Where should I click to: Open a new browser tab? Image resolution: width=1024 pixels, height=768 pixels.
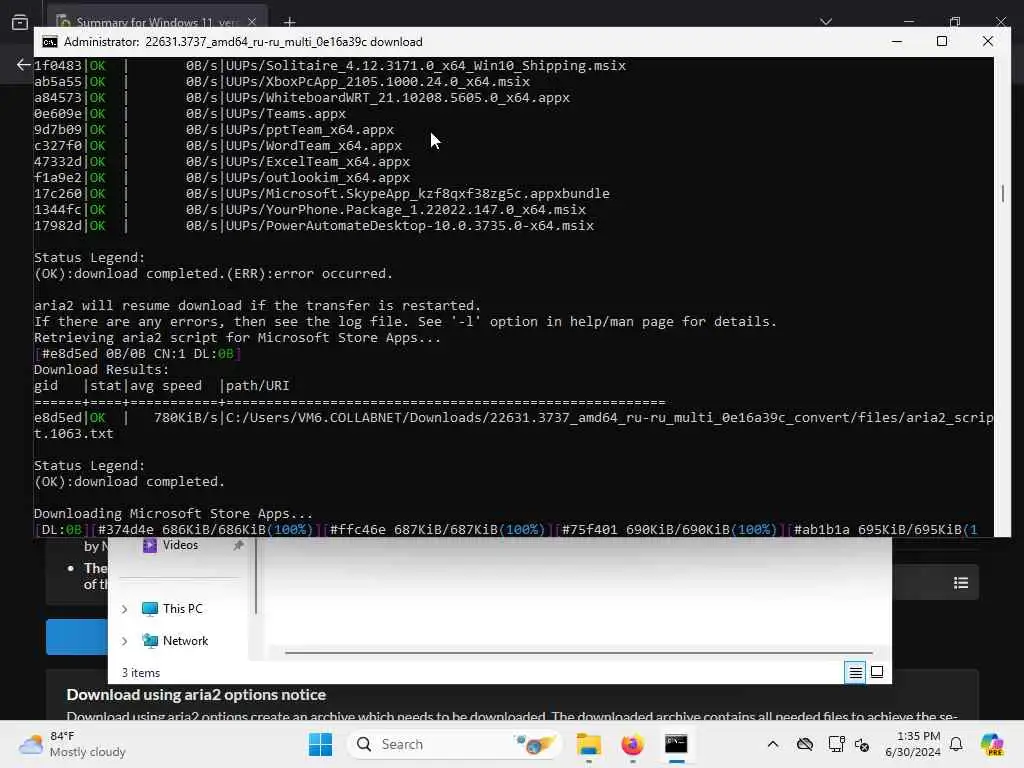click(289, 22)
